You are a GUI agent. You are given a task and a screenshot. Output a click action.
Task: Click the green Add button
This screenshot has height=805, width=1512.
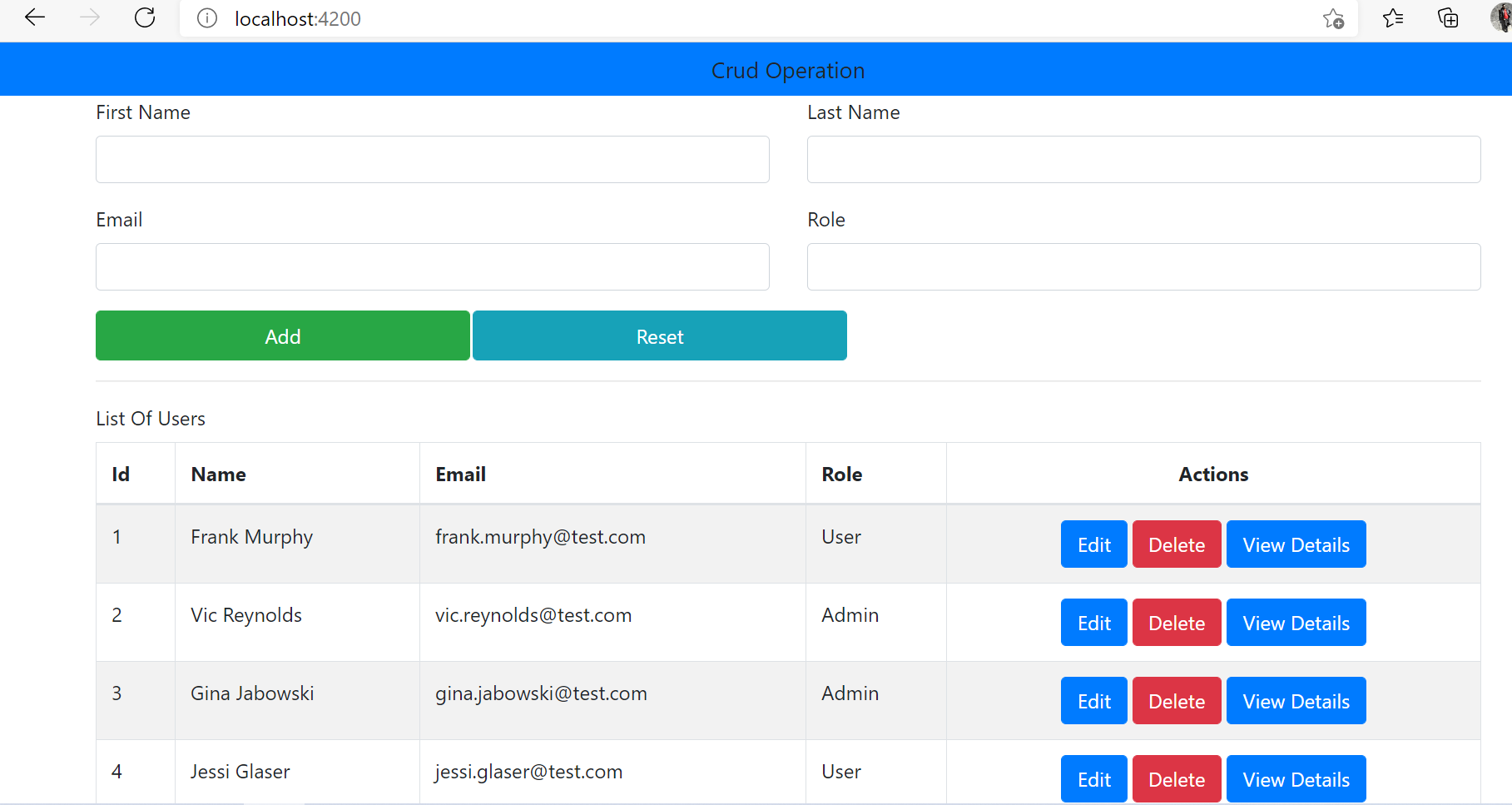[282, 335]
